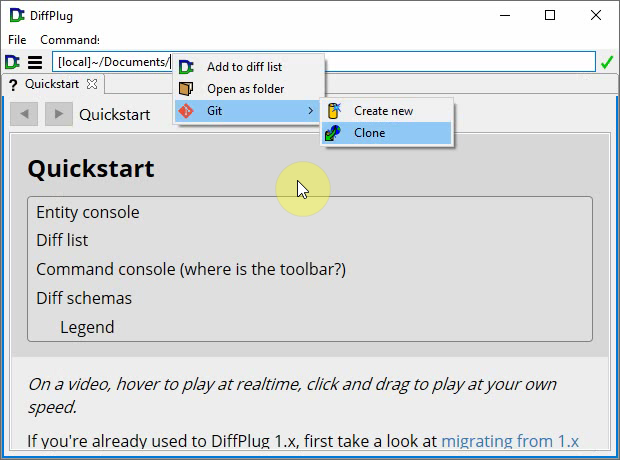Click the Open as folder icon

pyautogui.click(x=186, y=89)
